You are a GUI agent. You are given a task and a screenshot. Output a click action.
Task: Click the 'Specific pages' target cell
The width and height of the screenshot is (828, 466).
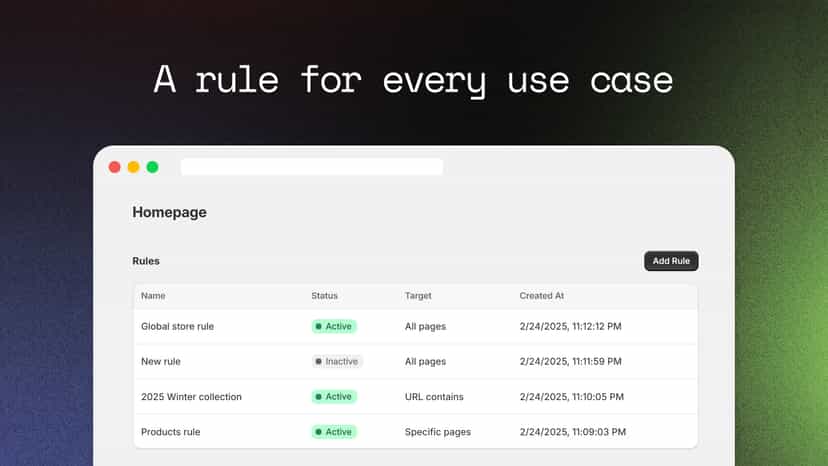(438, 432)
